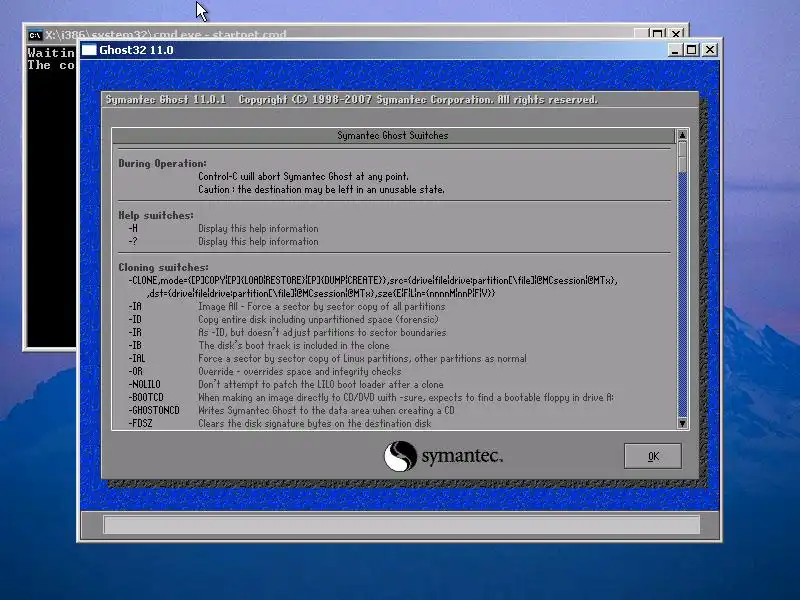Click 'Symantec Ghost Switches' panel title
Screen dimensions: 800x600
click(x=392, y=135)
